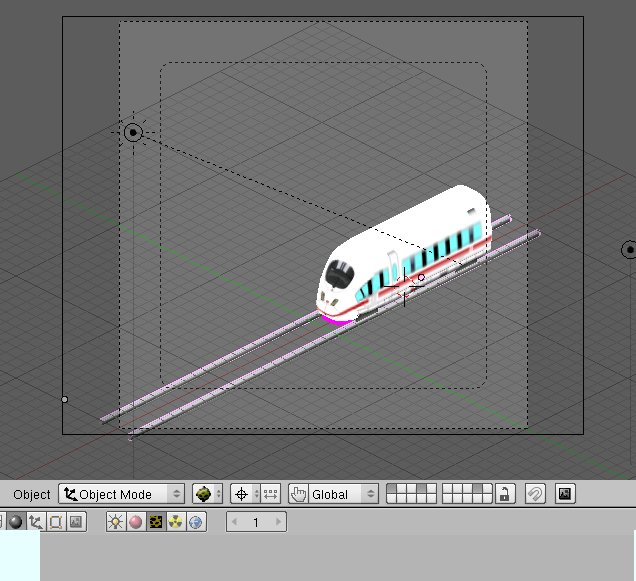
Task: Open the Object menu in header
Action: pos(32,494)
